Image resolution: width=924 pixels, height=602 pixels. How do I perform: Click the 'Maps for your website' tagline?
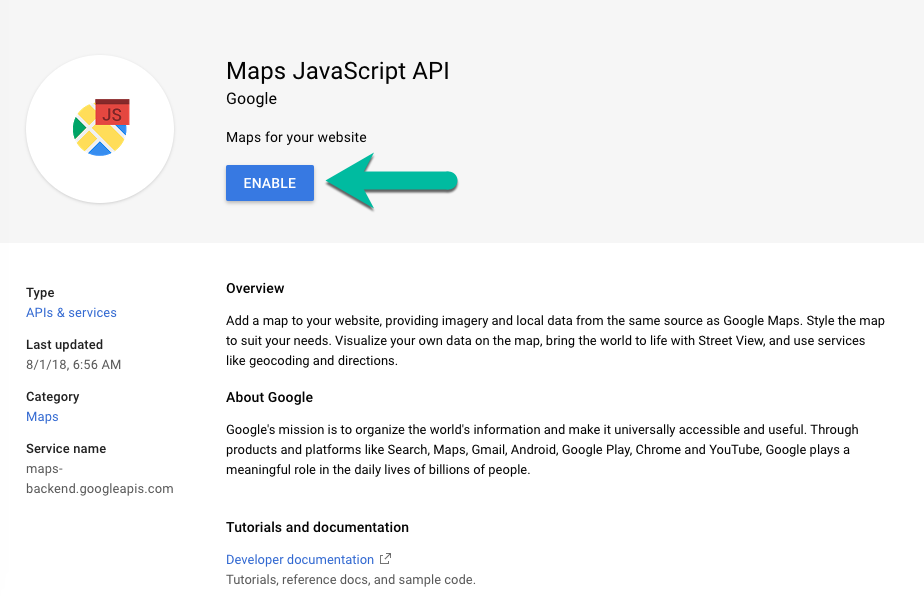pos(296,137)
